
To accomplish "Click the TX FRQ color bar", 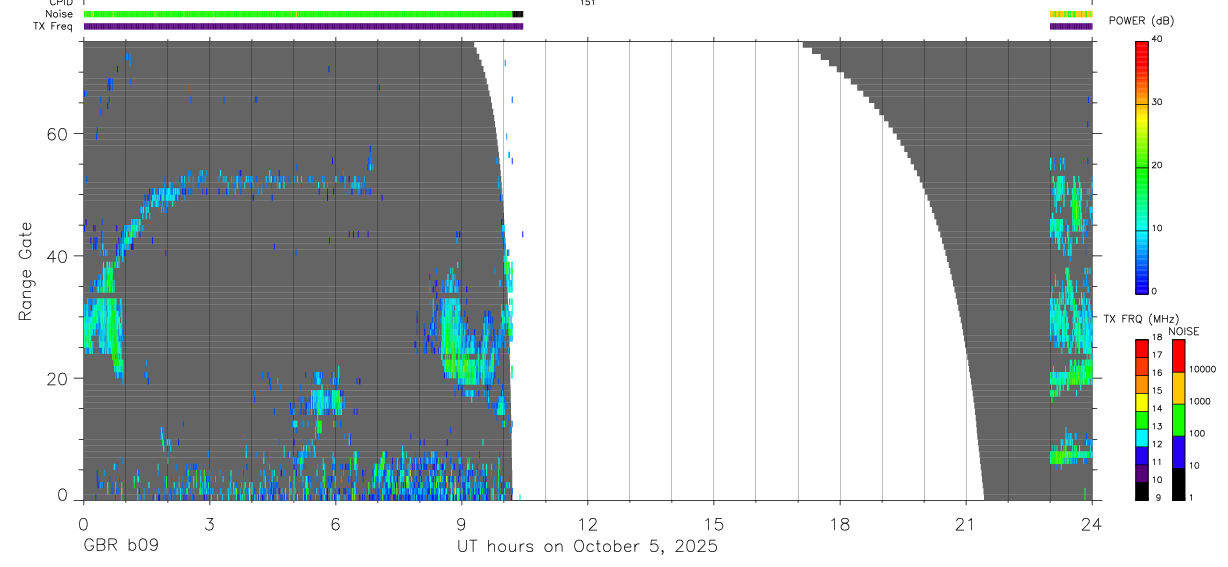I will 1142,419.
